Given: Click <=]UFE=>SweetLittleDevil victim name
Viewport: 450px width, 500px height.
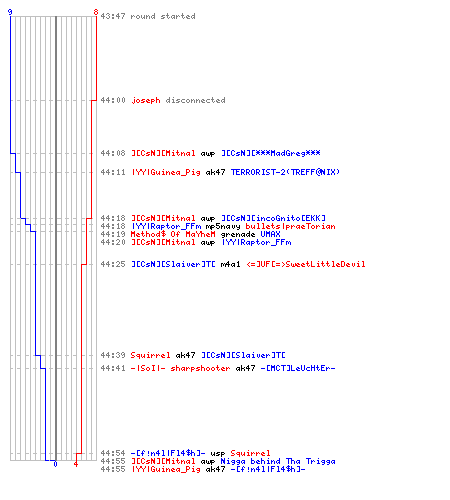Looking at the screenshot, I should (306, 264).
